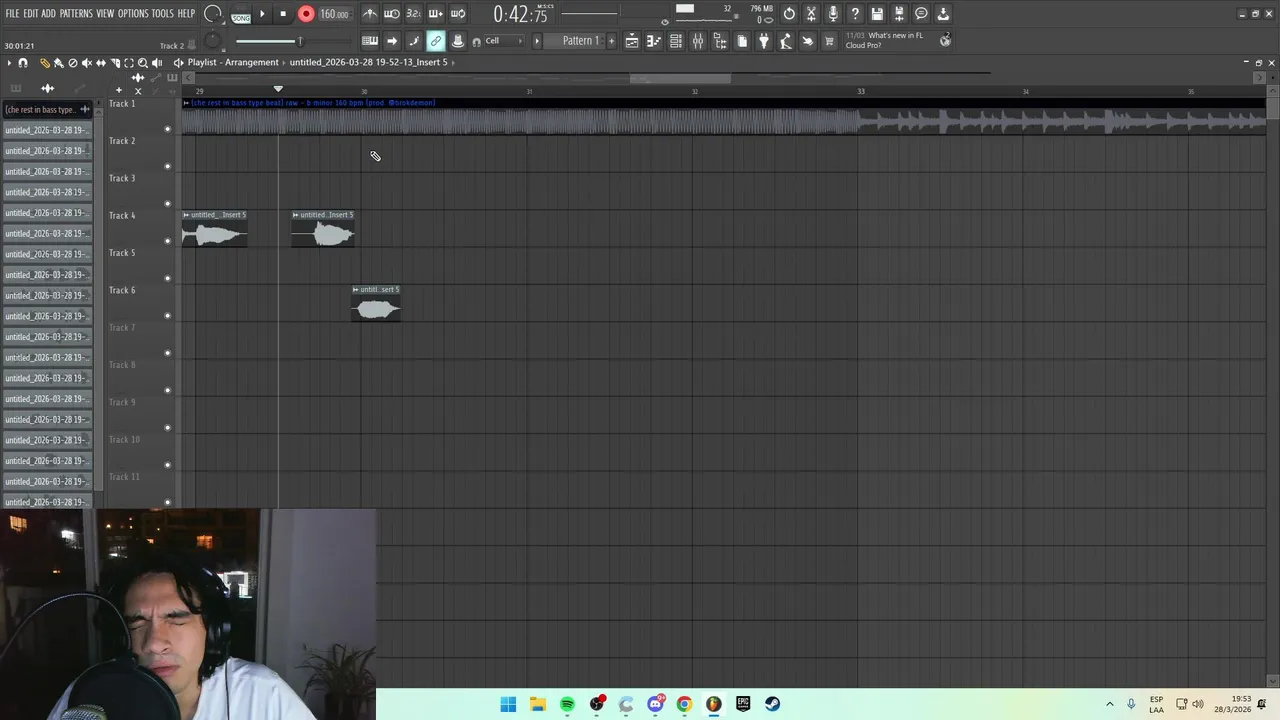
Task: Click the bar 33 timeline marker
Action: (861, 92)
